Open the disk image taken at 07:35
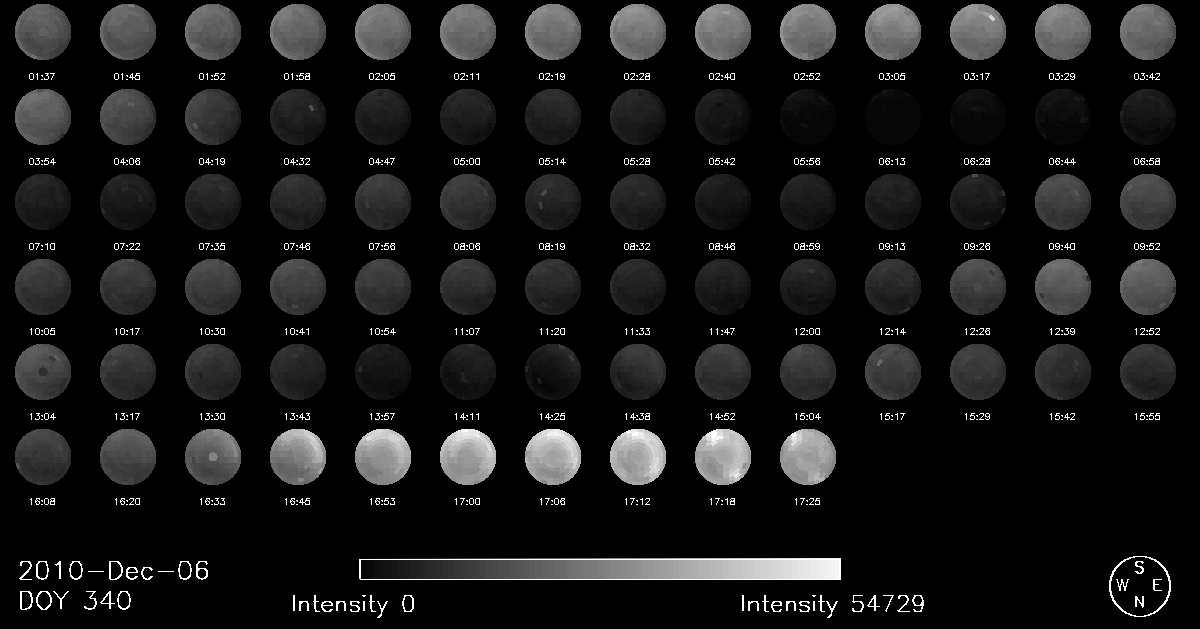 (213, 201)
